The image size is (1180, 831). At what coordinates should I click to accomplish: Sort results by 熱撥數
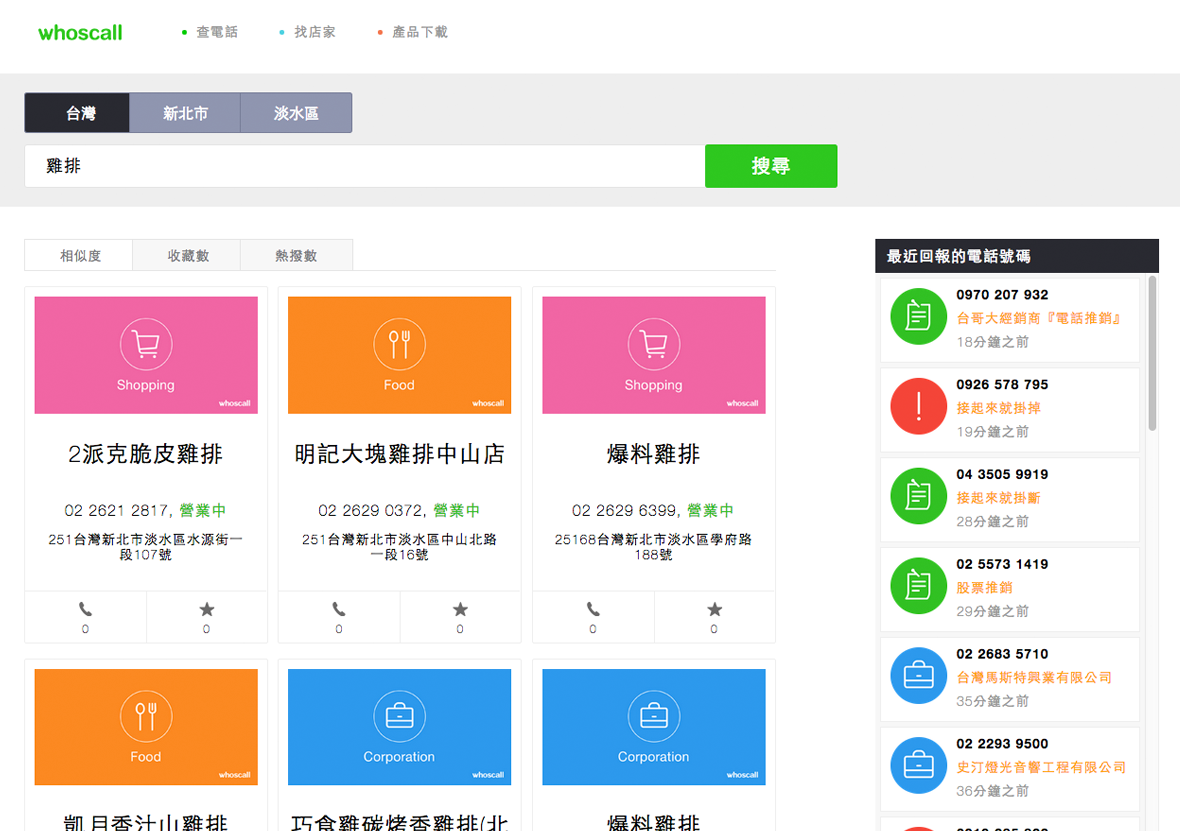(x=297, y=255)
